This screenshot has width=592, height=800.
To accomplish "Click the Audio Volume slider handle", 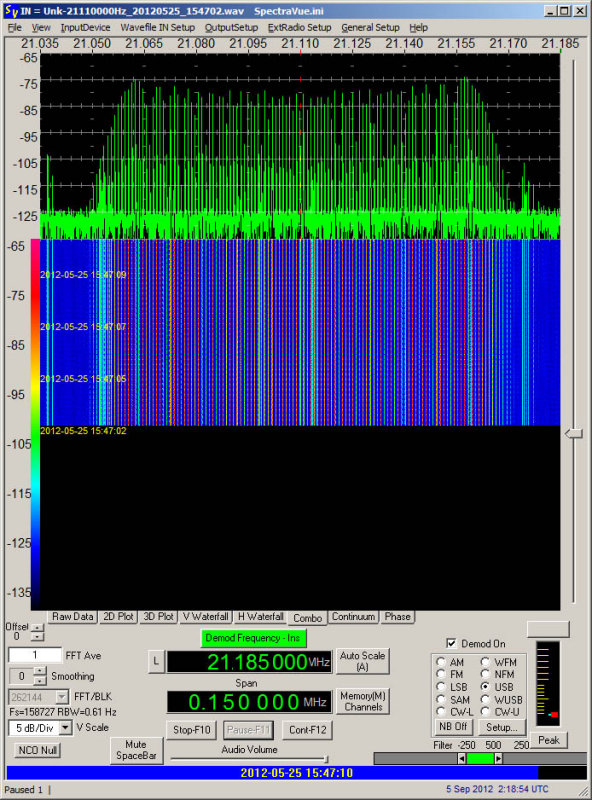I will point(326,759).
